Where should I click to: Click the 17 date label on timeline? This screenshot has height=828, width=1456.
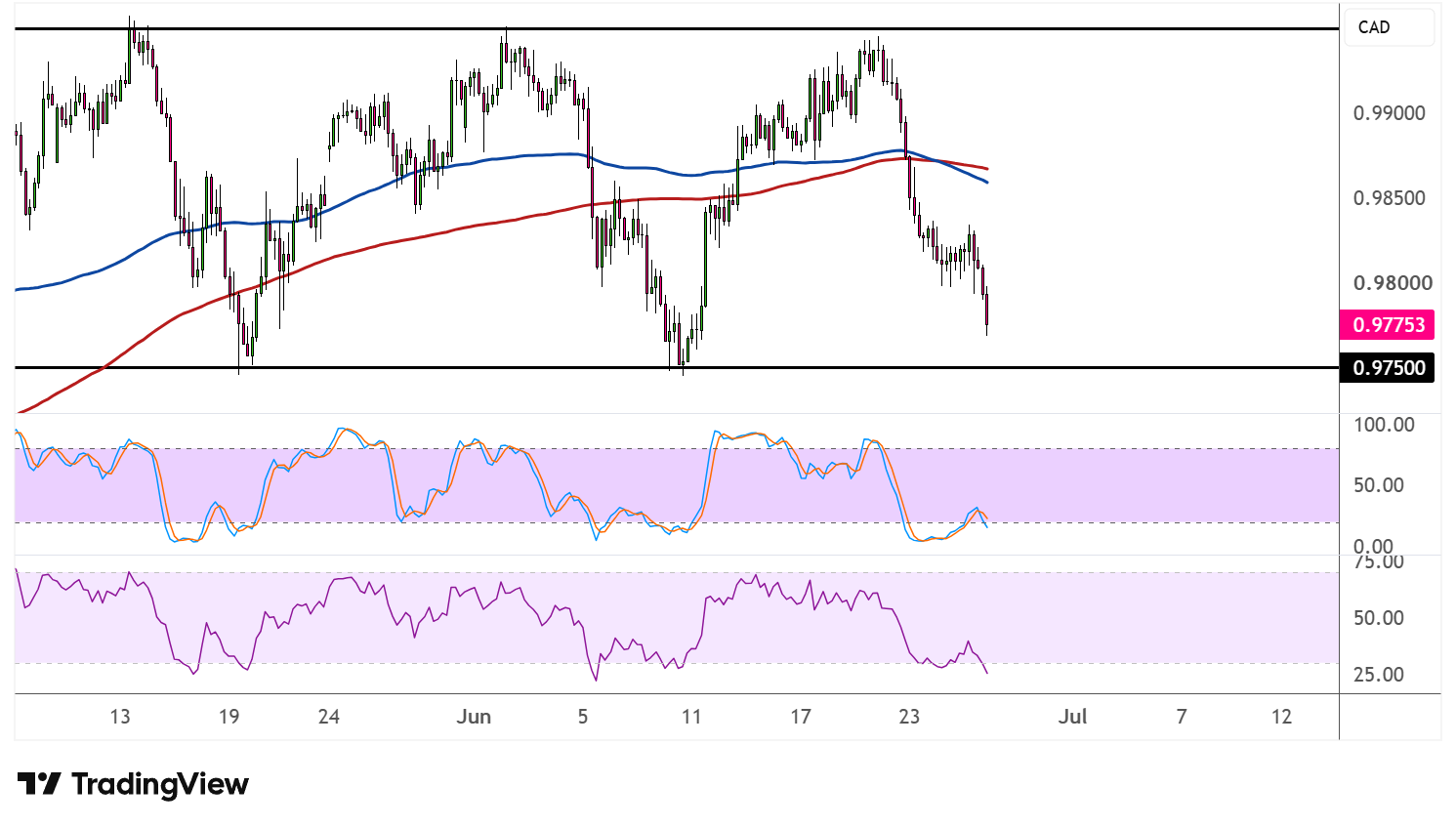[801, 717]
